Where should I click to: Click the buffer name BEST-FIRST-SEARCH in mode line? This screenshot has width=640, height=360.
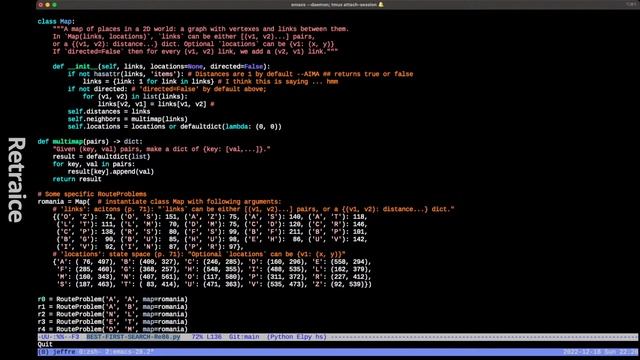(133, 337)
